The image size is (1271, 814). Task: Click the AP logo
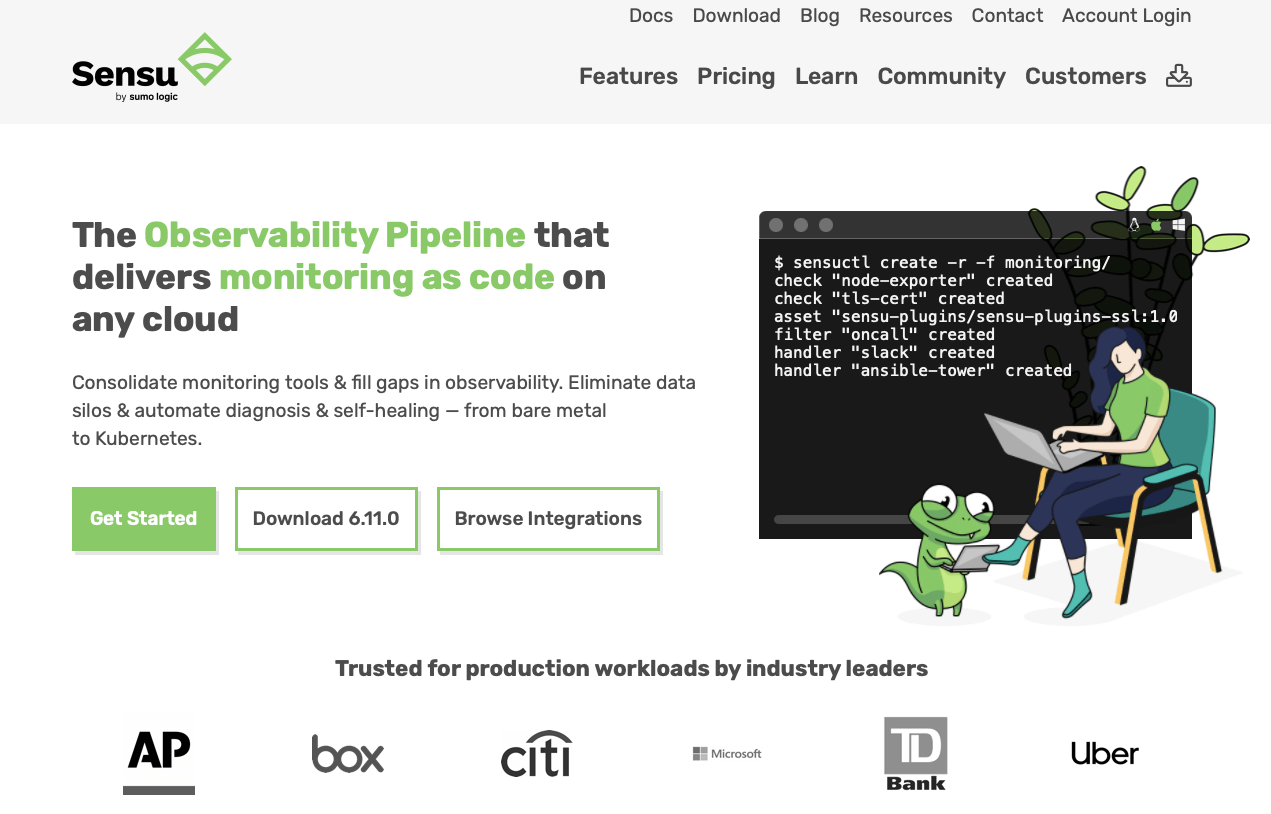159,761
